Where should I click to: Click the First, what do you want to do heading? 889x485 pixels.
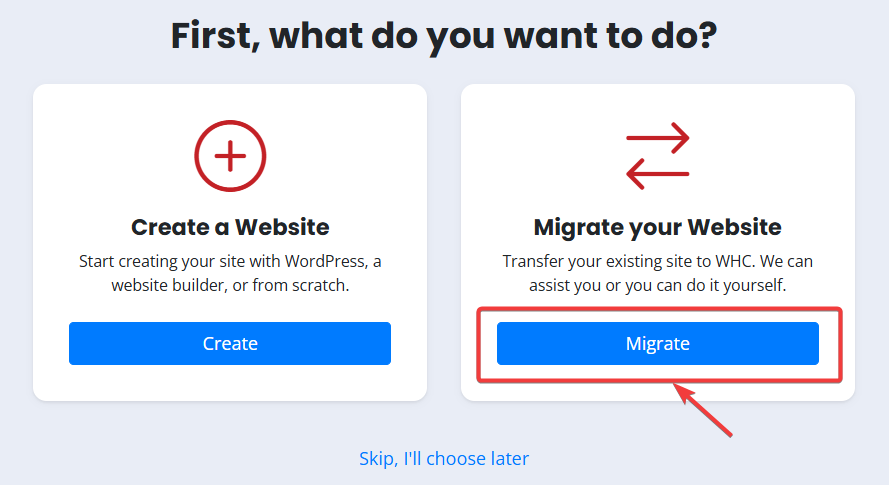click(x=444, y=36)
